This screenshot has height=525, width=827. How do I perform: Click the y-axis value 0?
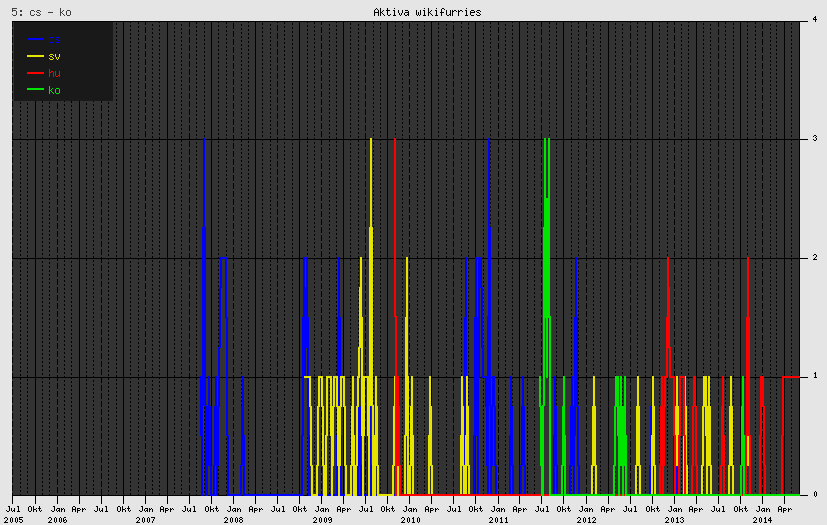[815, 494]
